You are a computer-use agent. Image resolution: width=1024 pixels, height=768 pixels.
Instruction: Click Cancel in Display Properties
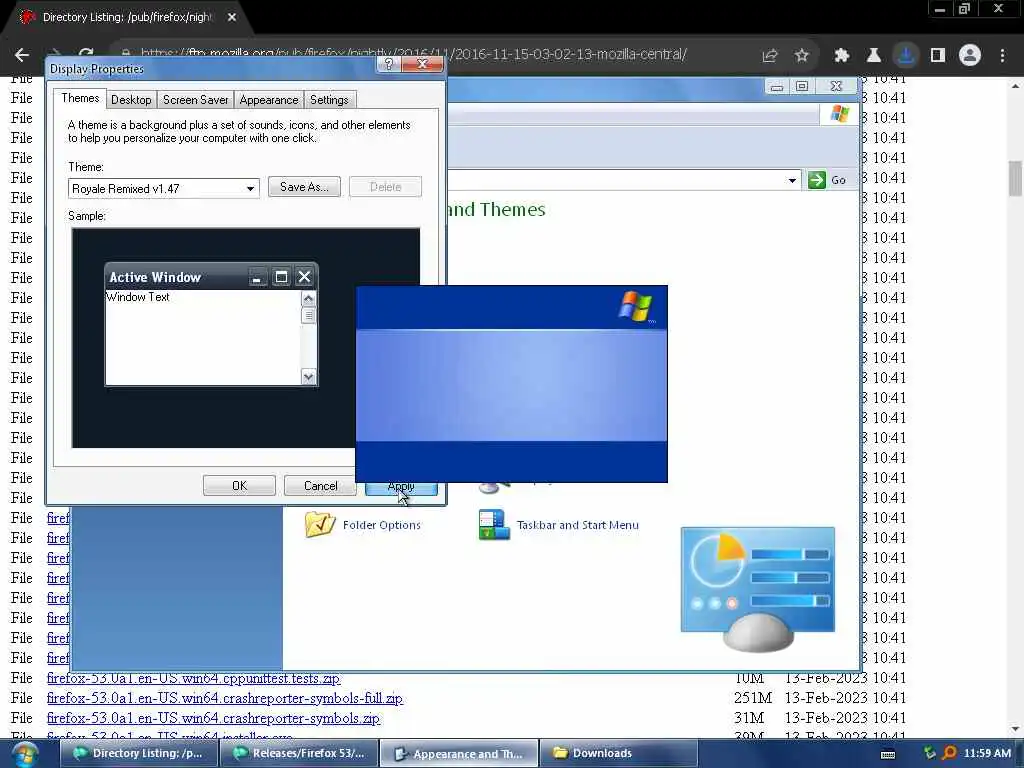click(320, 486)
